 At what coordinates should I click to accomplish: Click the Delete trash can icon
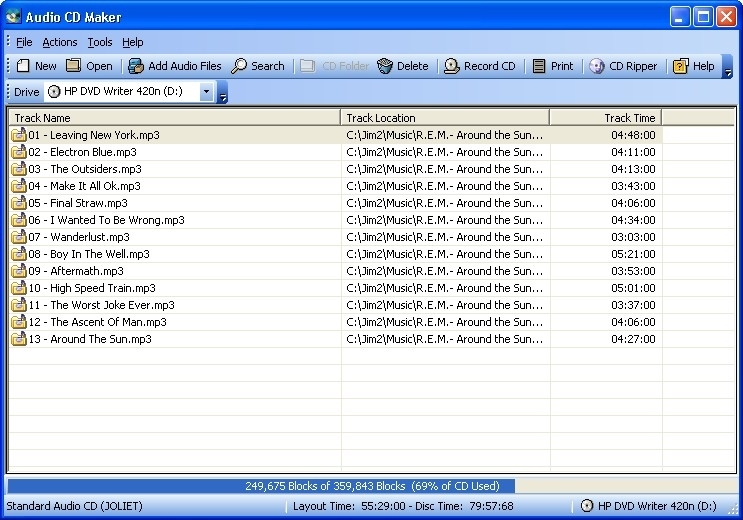click(x=385, y=66)
